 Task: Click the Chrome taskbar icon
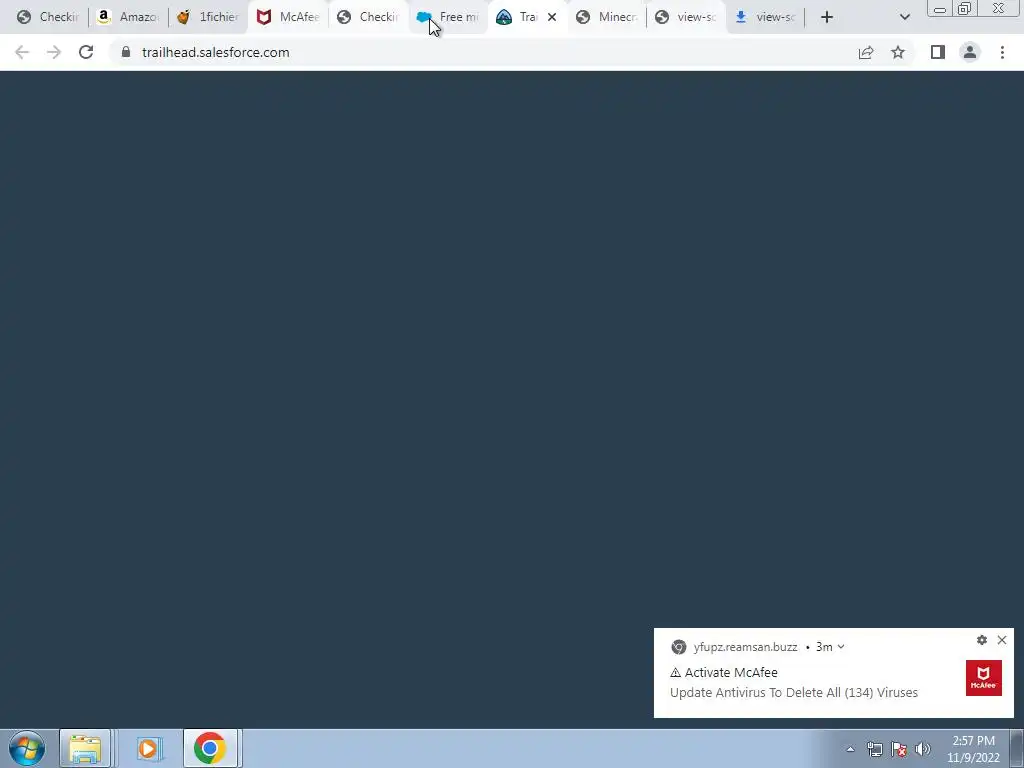click(x=210, y=748)
